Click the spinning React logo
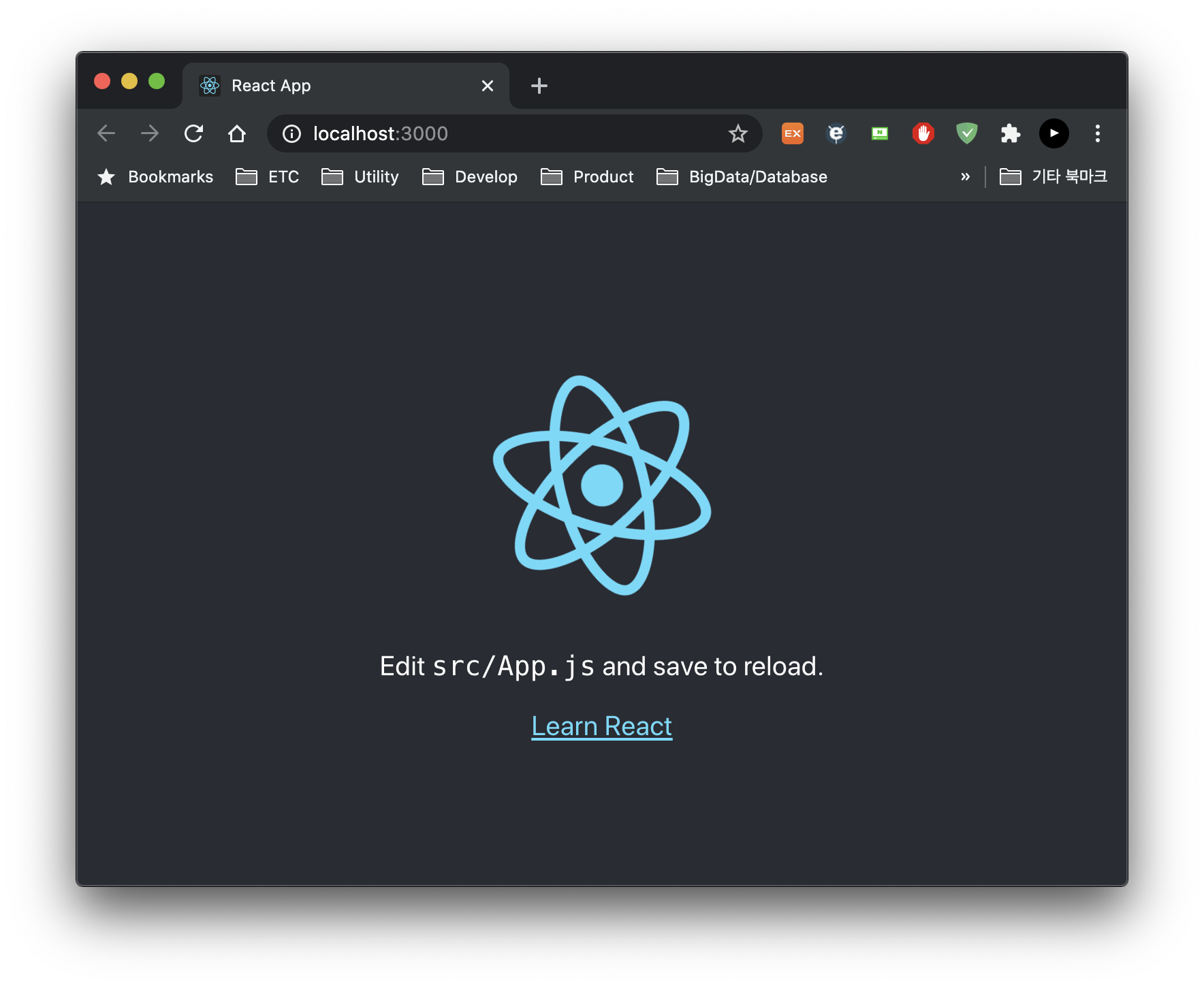Viewport: 1204px width, 987px height. coord(602,485)
